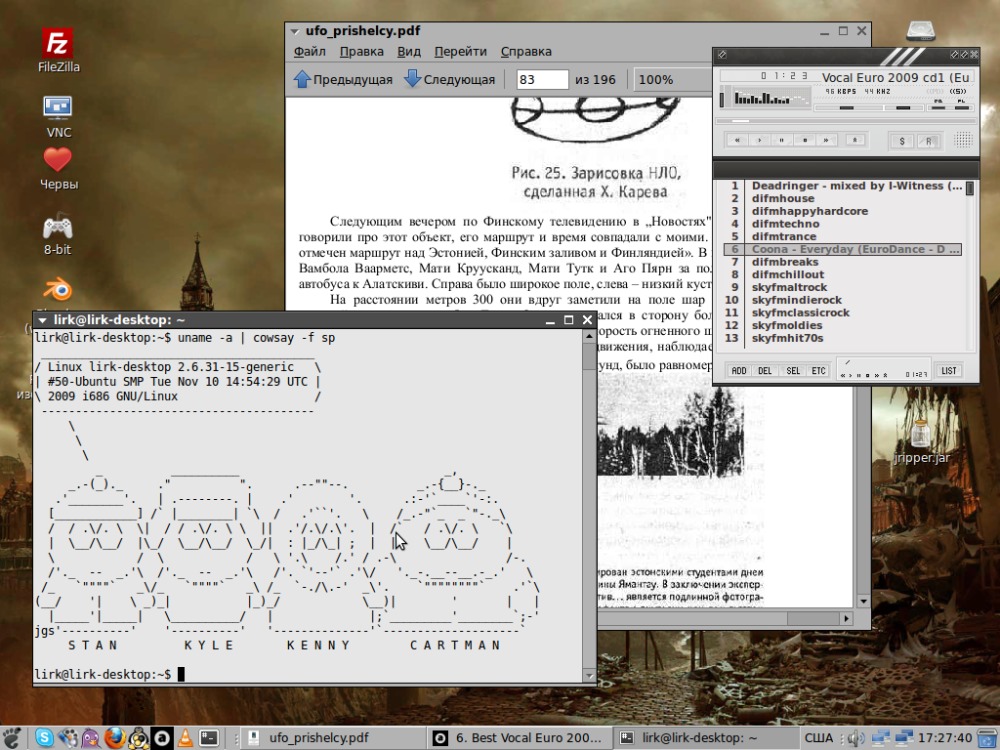This screenshot has height=750, width=1000.
Task: Click the LIST button in playlist
Action: tap(948, 371)
